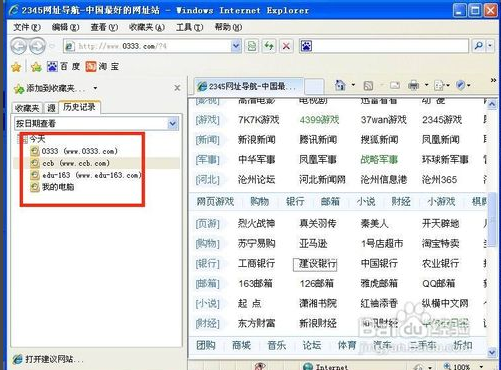The height and width of the screenshot is (370, 501).
Task: Click the search magnifier icon
Action: (478, 46)
